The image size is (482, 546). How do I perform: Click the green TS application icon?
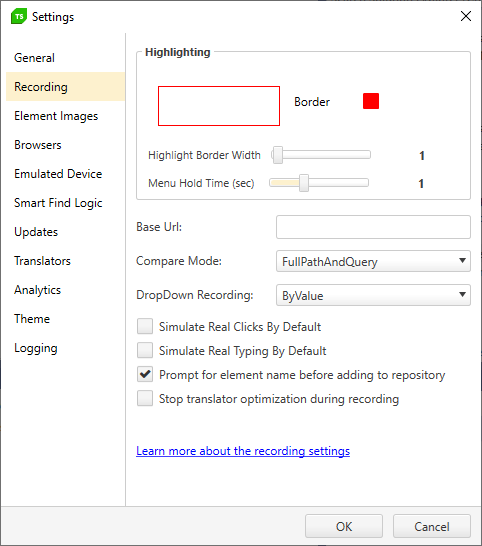tap(19, 16)
